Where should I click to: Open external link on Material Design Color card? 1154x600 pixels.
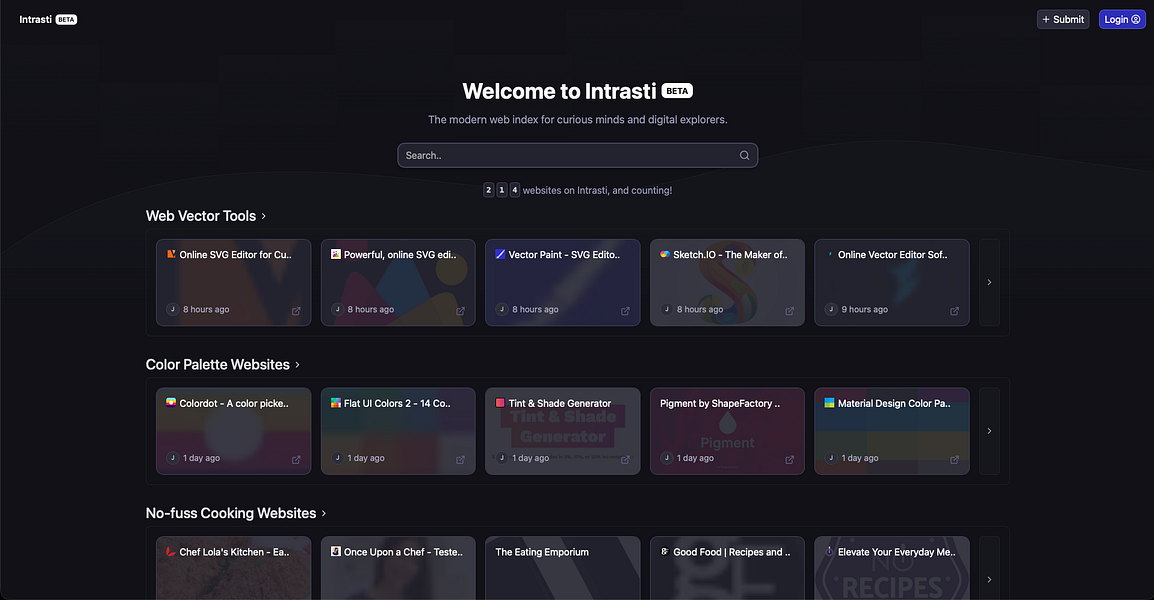click(954, 459)
